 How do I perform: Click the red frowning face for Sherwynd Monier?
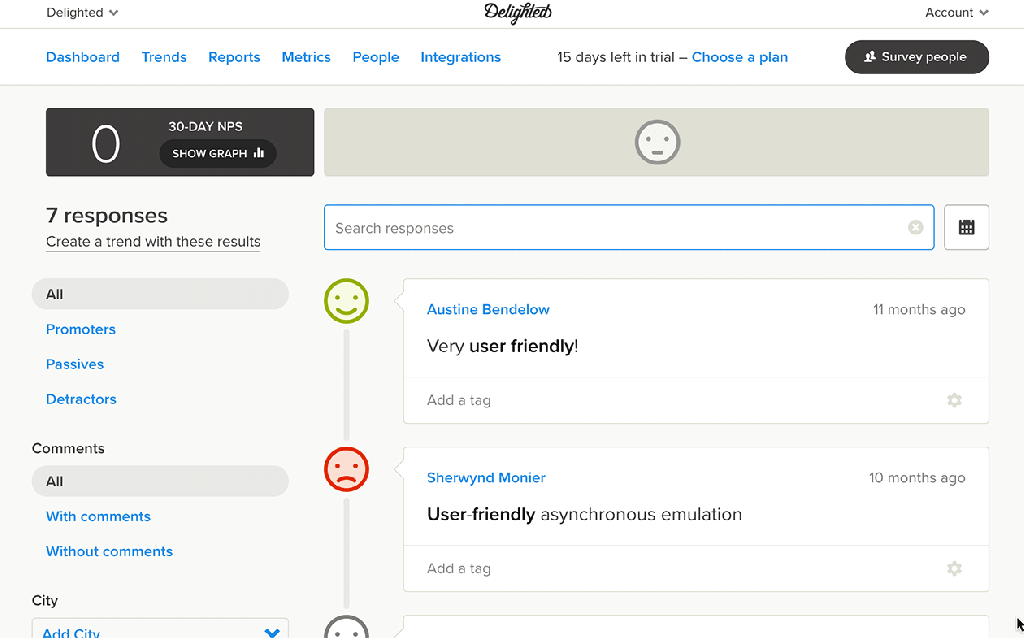347,470
